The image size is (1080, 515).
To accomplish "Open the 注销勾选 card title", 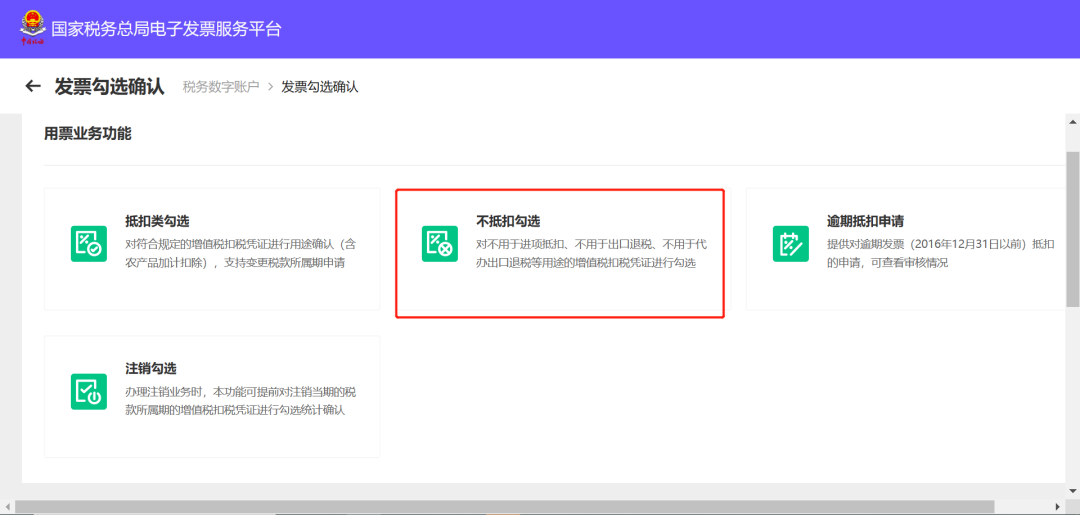I will [x=151, y=368].
